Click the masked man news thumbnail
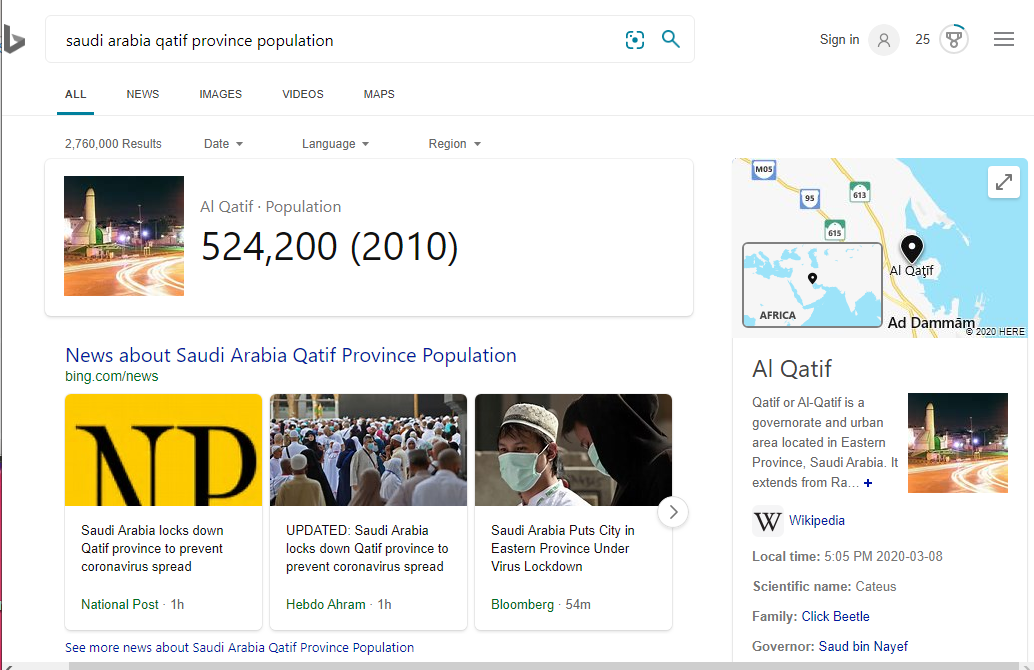Viewport: 1034px width, 670px height. (x=574, y=450)
